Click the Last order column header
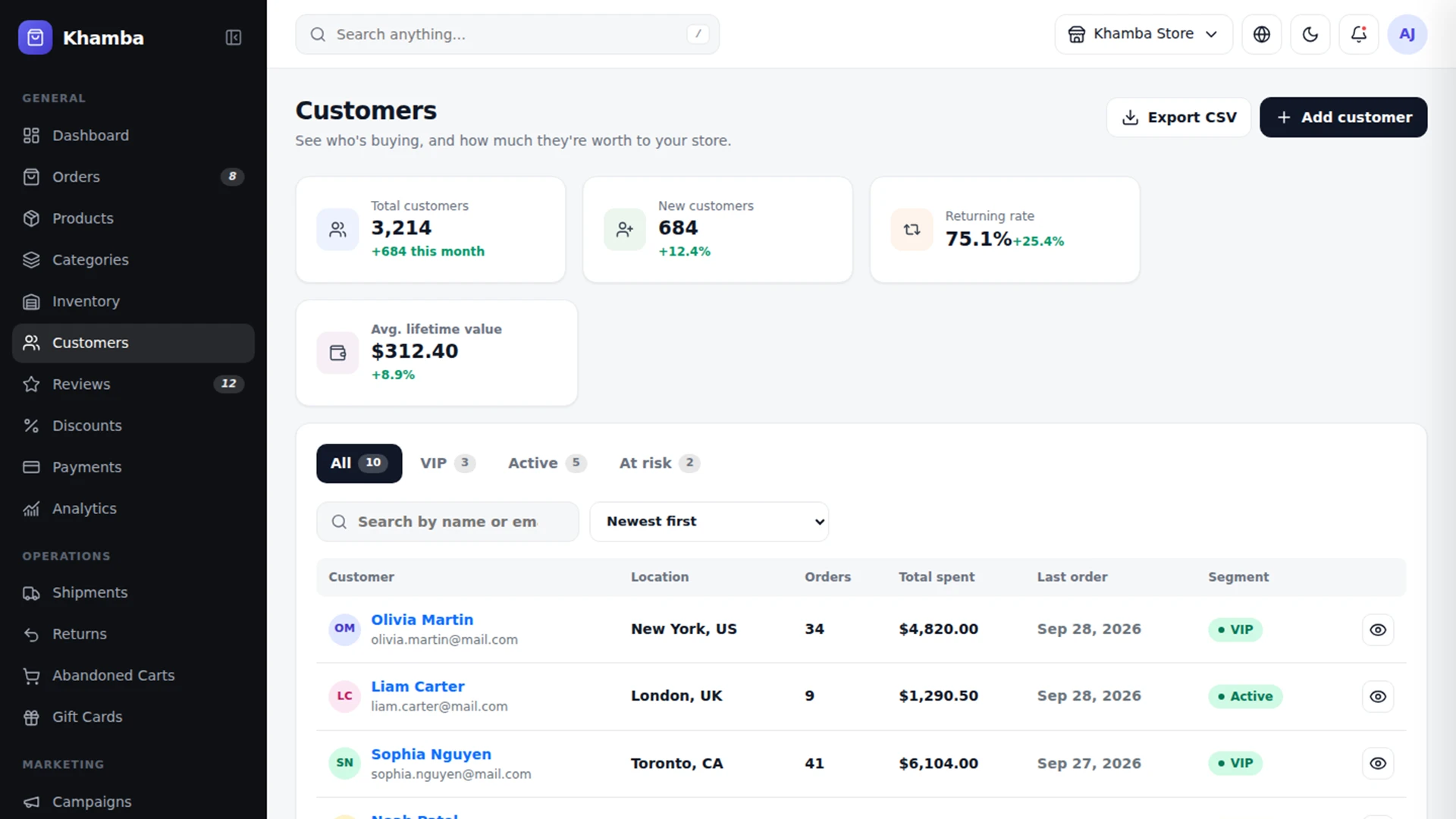 [1072, 577]
